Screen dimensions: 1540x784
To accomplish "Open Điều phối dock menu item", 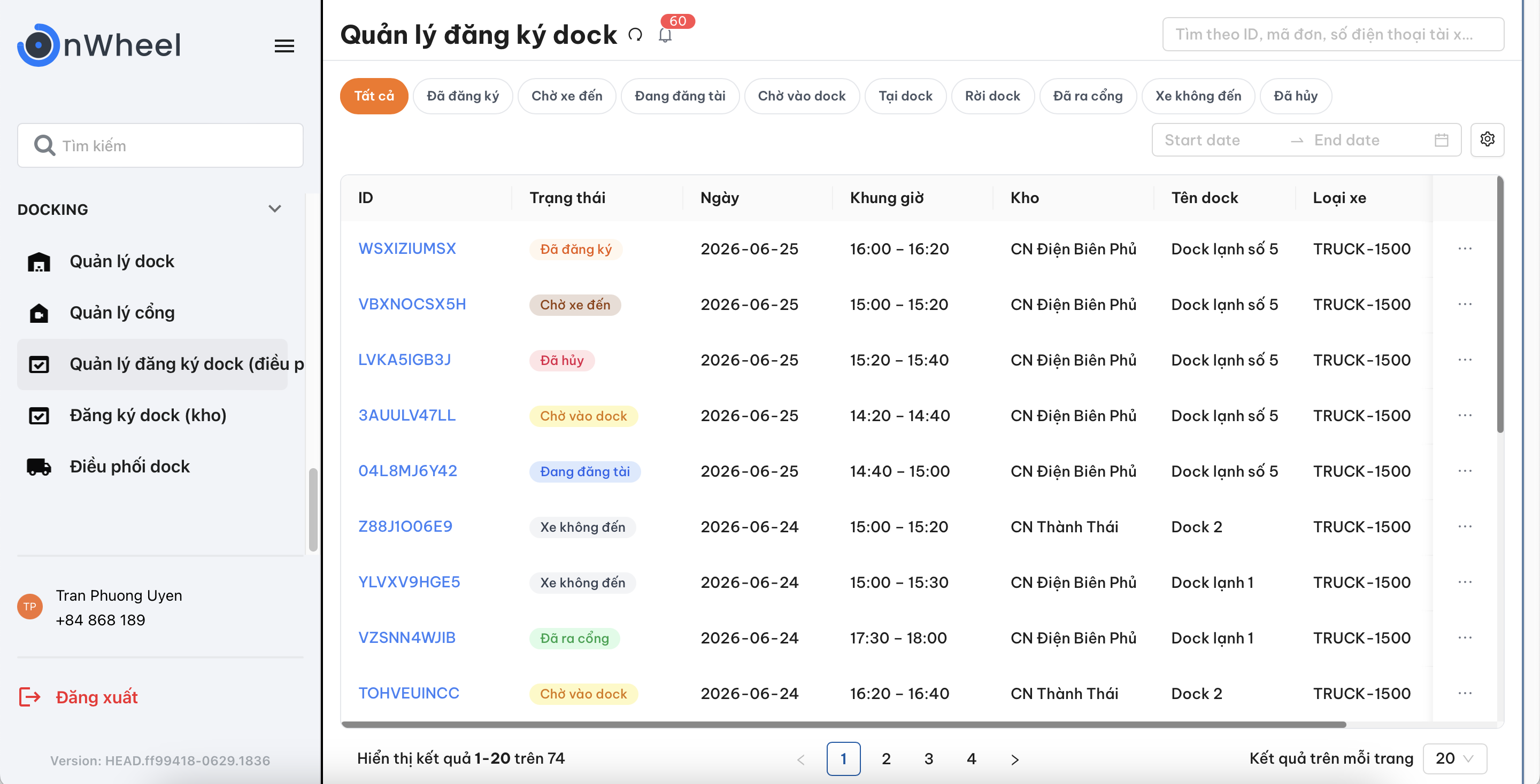I will click(152, 467).
